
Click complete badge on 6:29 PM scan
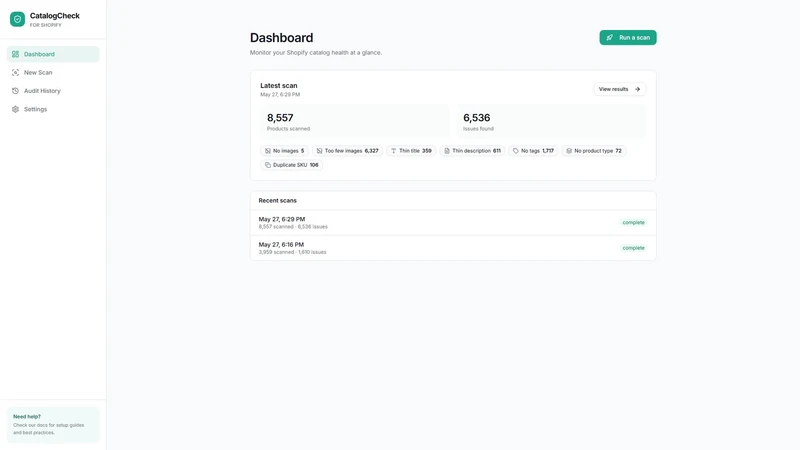coord(633,222)
